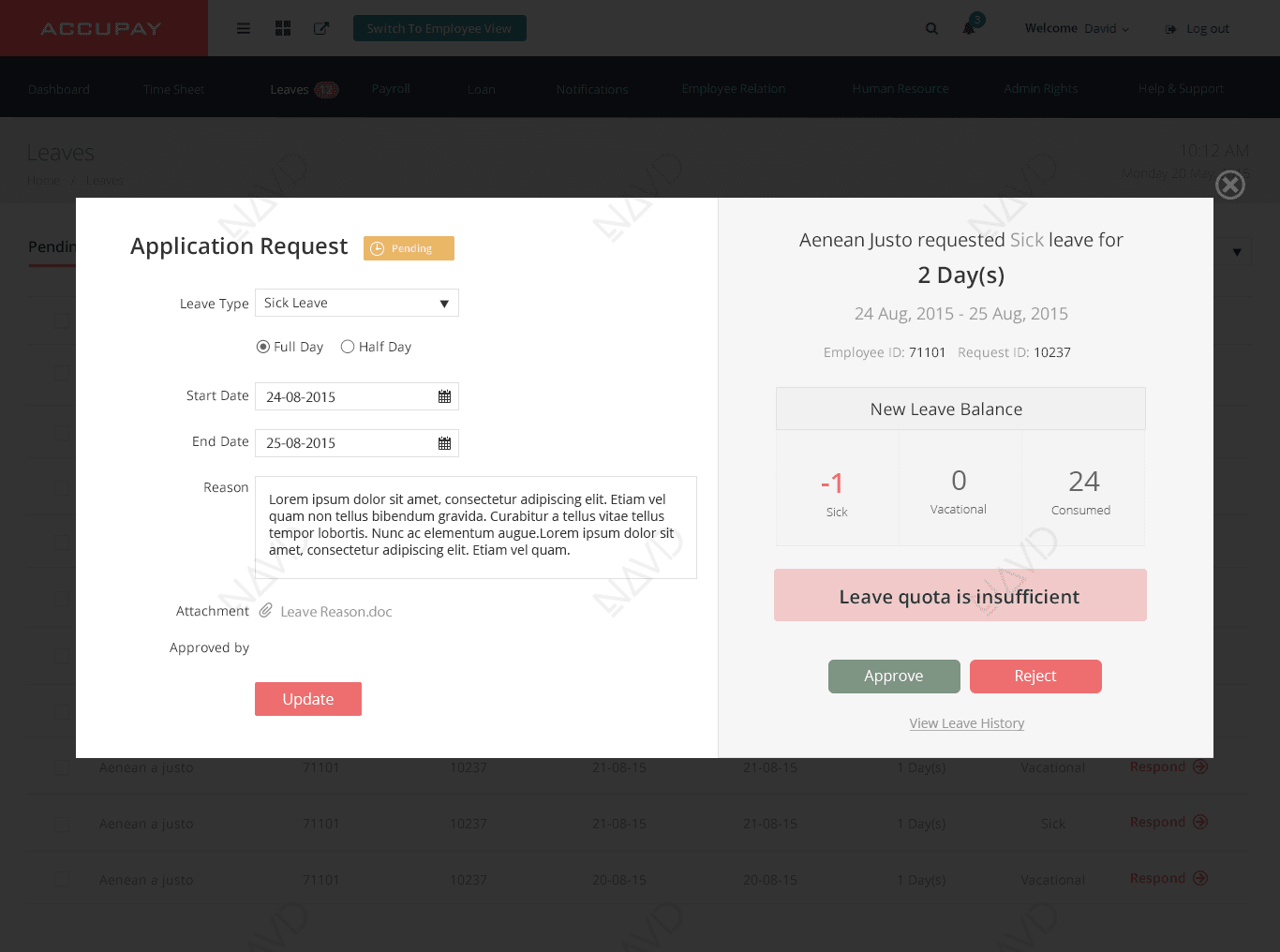Screen dimensions: 1280x952
Task: Open Employee Relation menu
Action: 734,88
